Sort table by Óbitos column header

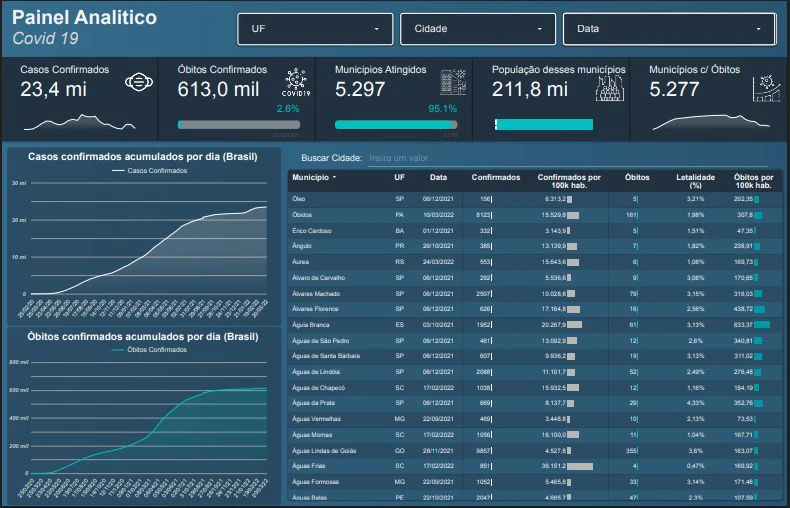pyautogui.click(x=637, y=177)
